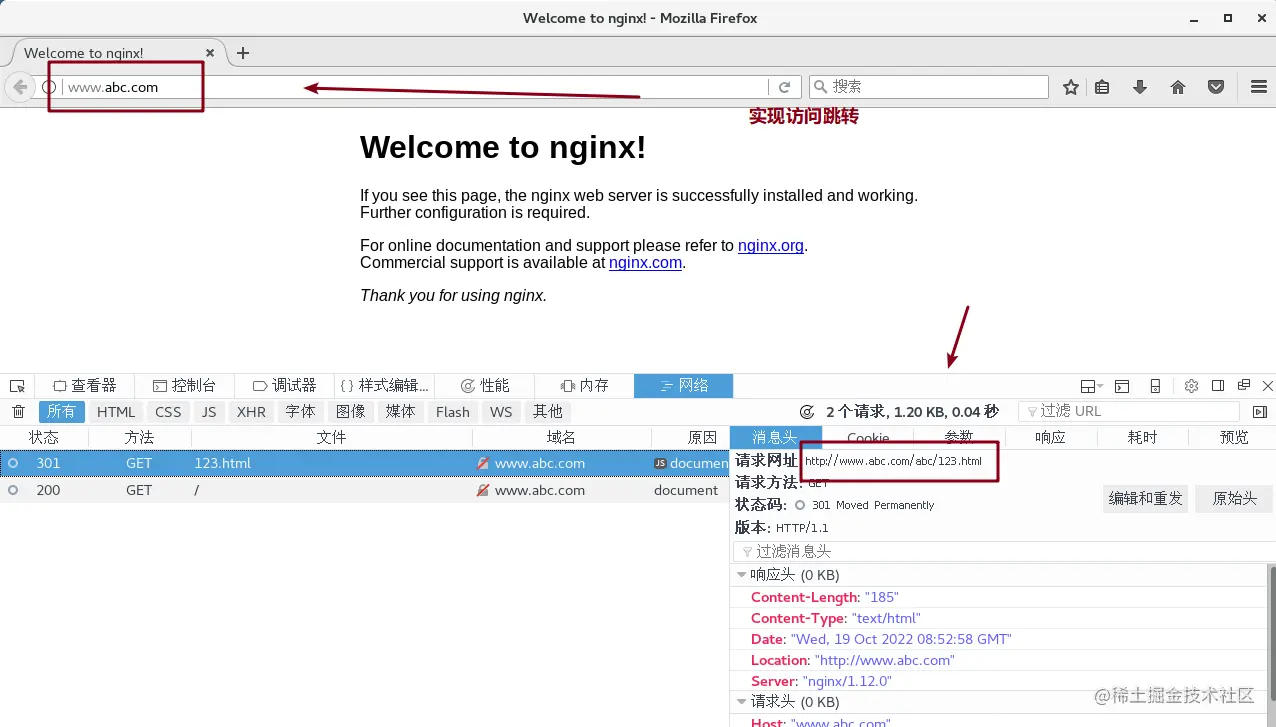The image size is (1276, 727).
Task: Activate the element picker icon in devtools
Action: (x=17, y=386)
